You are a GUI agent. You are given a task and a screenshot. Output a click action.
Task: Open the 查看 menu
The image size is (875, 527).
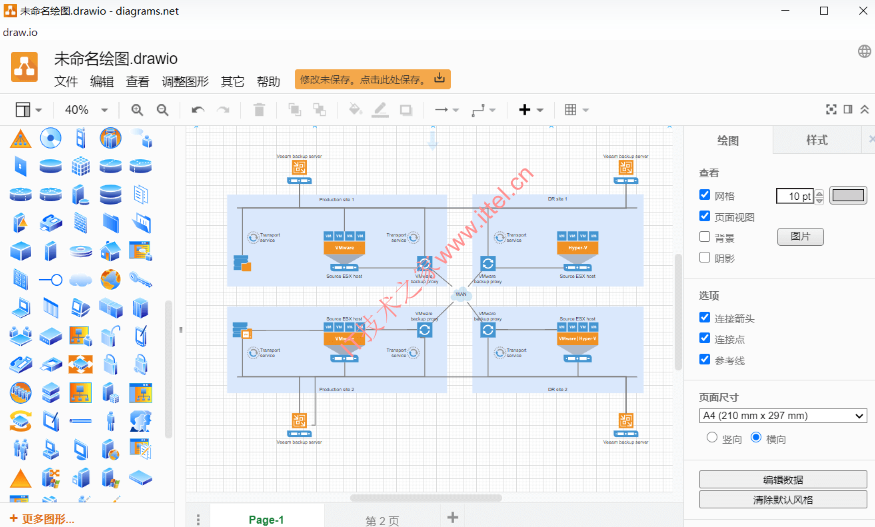pyautogui.click(x=137, y=82)
